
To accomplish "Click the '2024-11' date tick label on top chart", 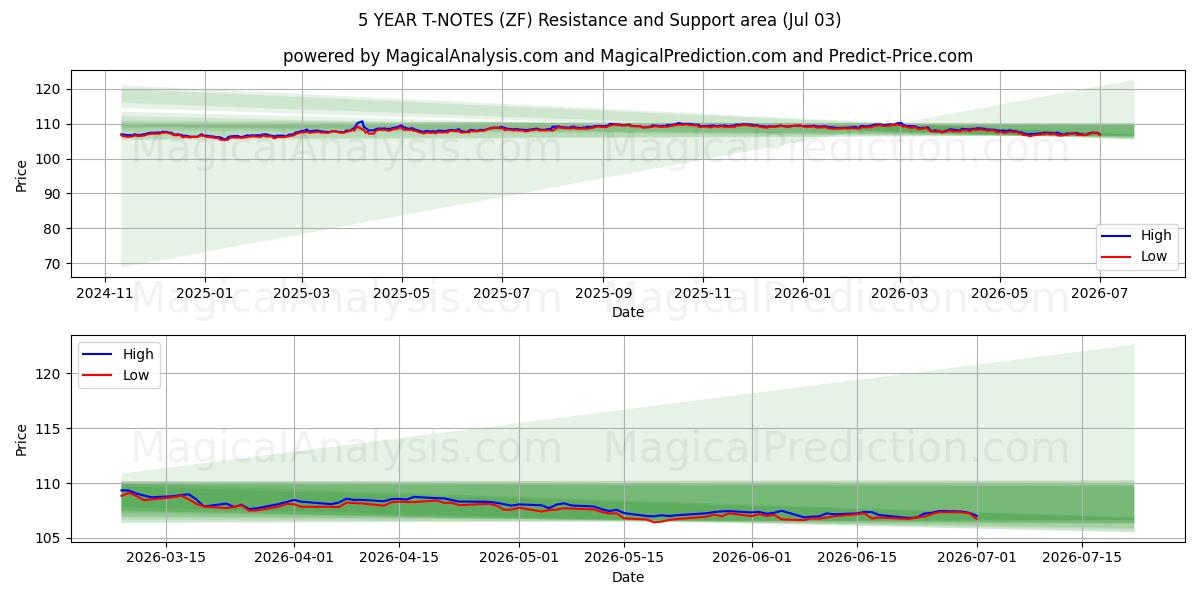I will (x=105, y=293).
